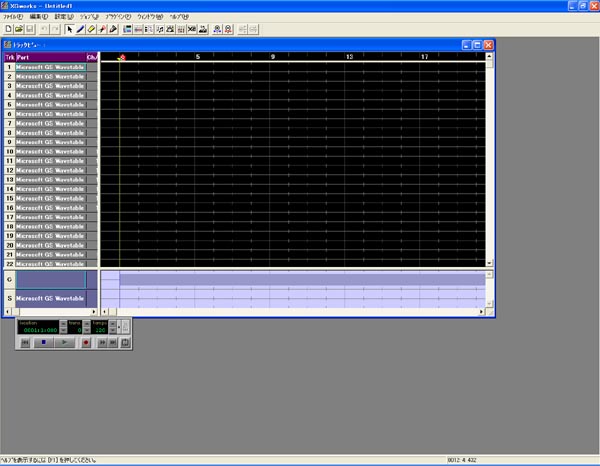Open the XG Editor icon

[x=192, y=29]
